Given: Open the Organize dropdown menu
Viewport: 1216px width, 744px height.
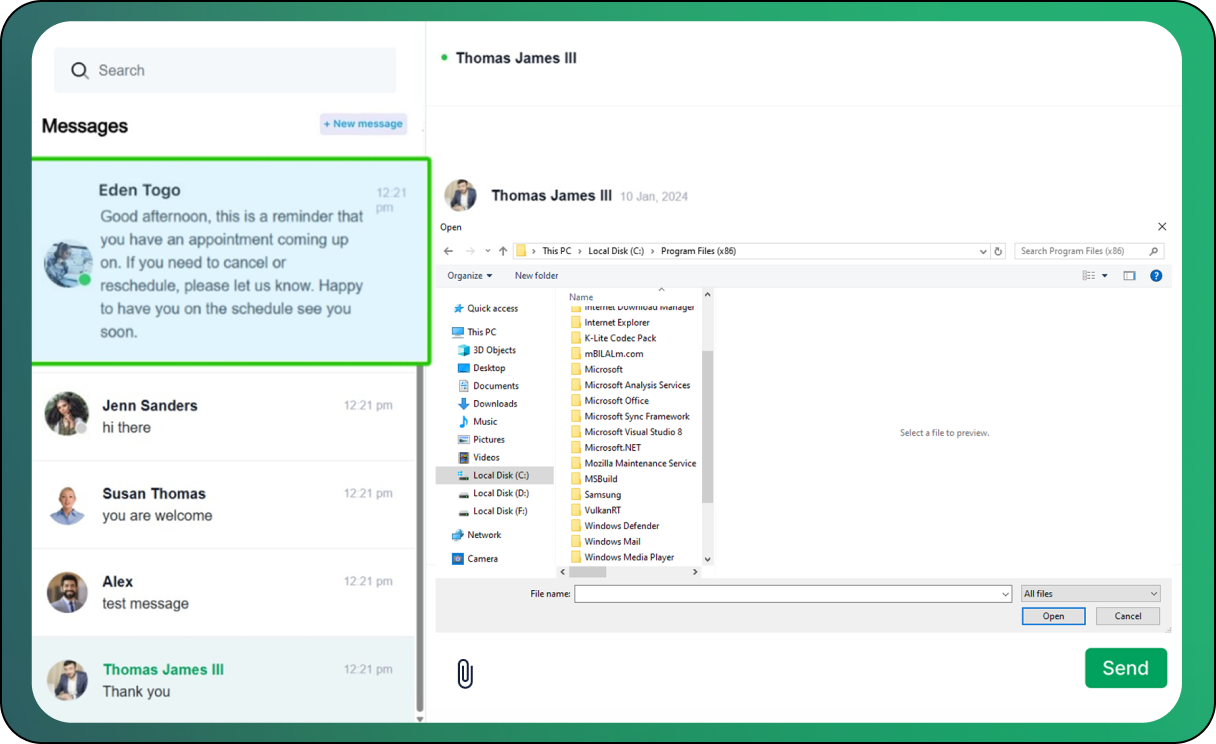Looking at the screenshot, I should (470, 276).
